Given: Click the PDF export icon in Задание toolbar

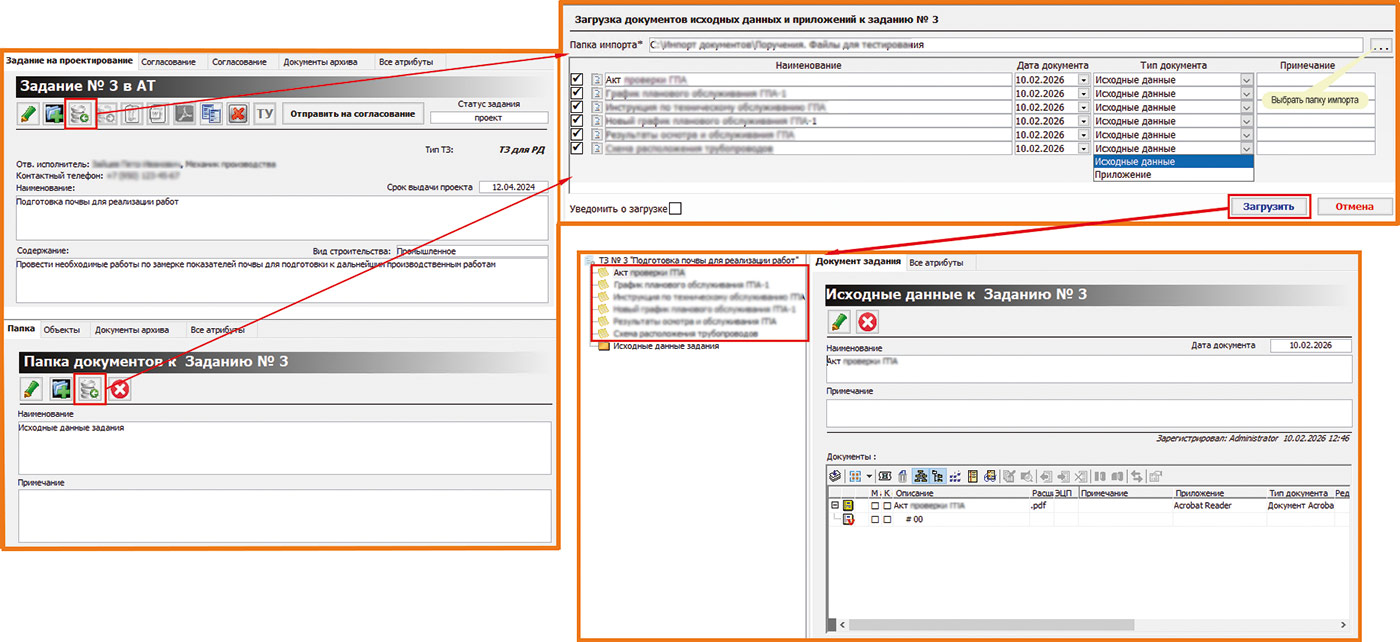Looking at the screenshot, I should point(185,114).
